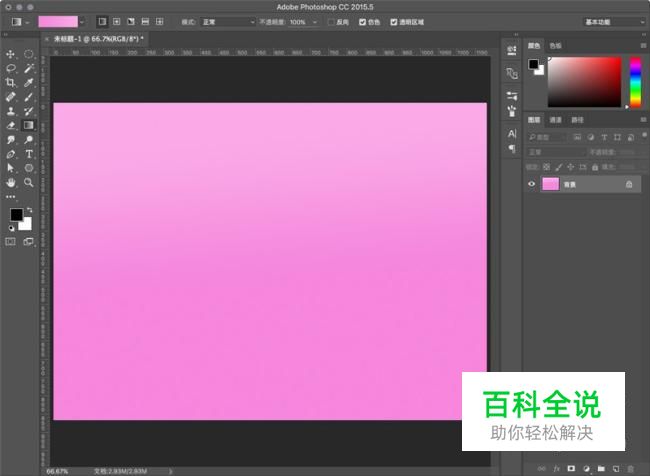This screenshot has height=476, width=650.
Task: Uncheck the 仿色 (Dither) checkbox
Action: [x=363, y=21]
